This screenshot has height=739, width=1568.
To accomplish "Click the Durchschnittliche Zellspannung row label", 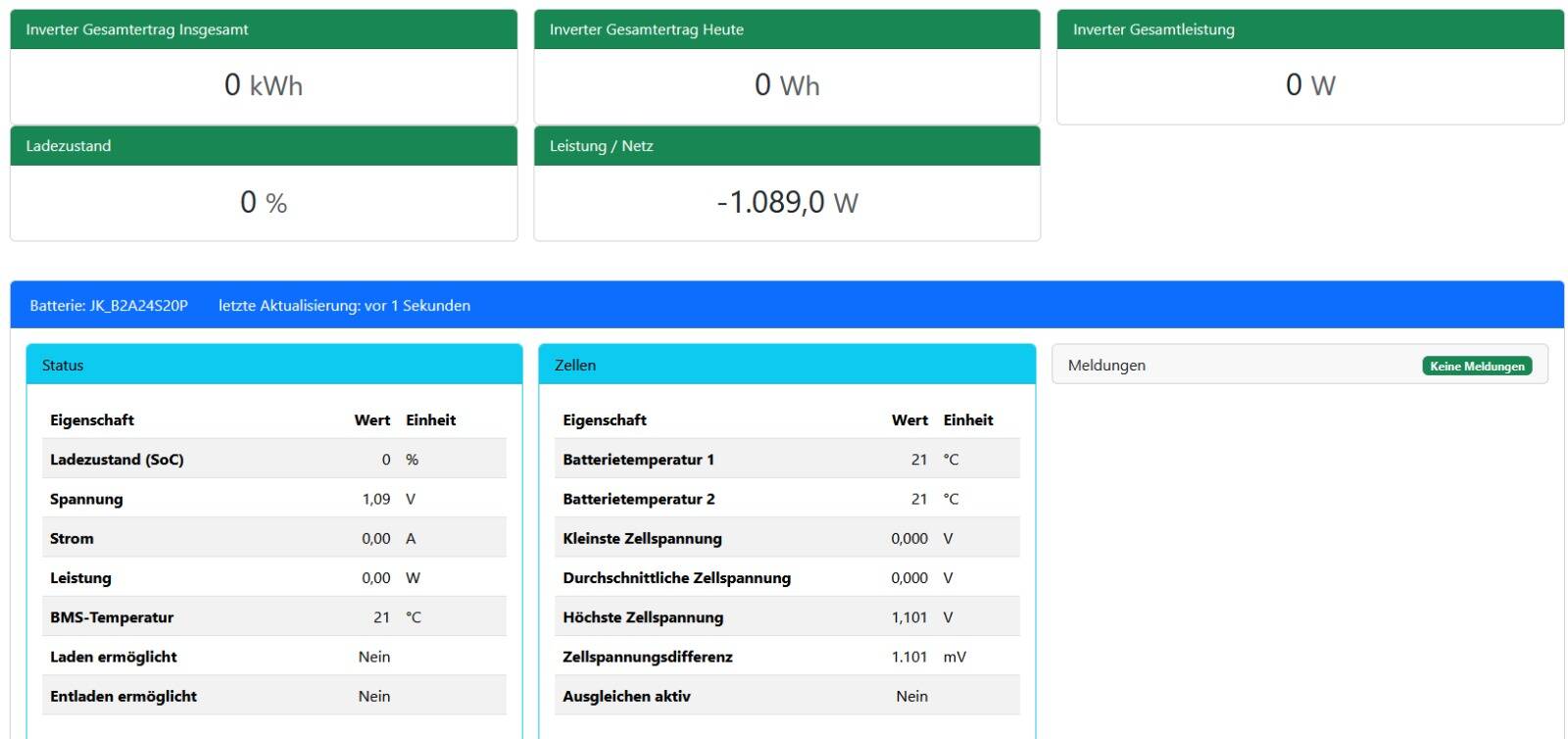I will pos(676,578).
